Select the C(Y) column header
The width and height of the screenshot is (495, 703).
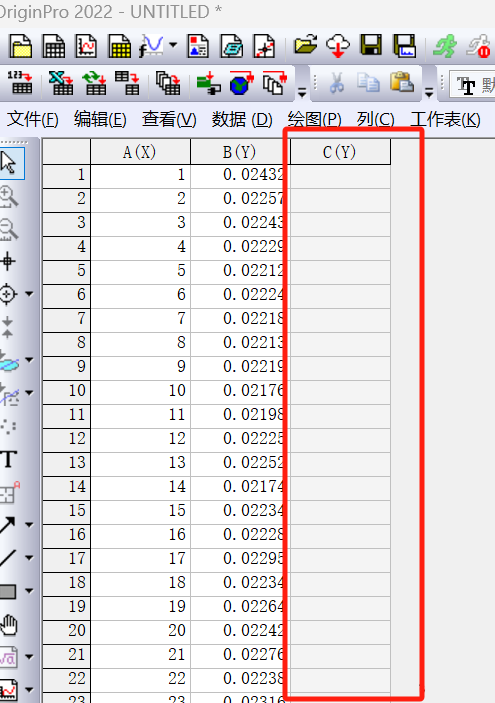[x=340, y=152]
